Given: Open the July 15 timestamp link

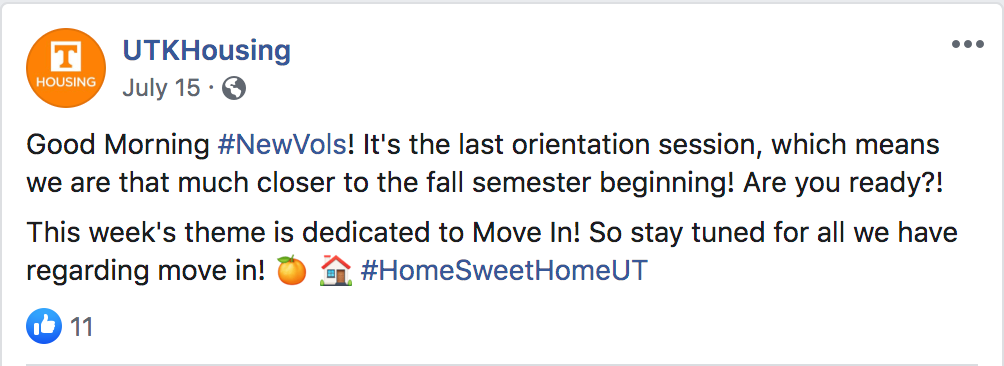Looking at the screenshot, I should click(x=161, y=88).
